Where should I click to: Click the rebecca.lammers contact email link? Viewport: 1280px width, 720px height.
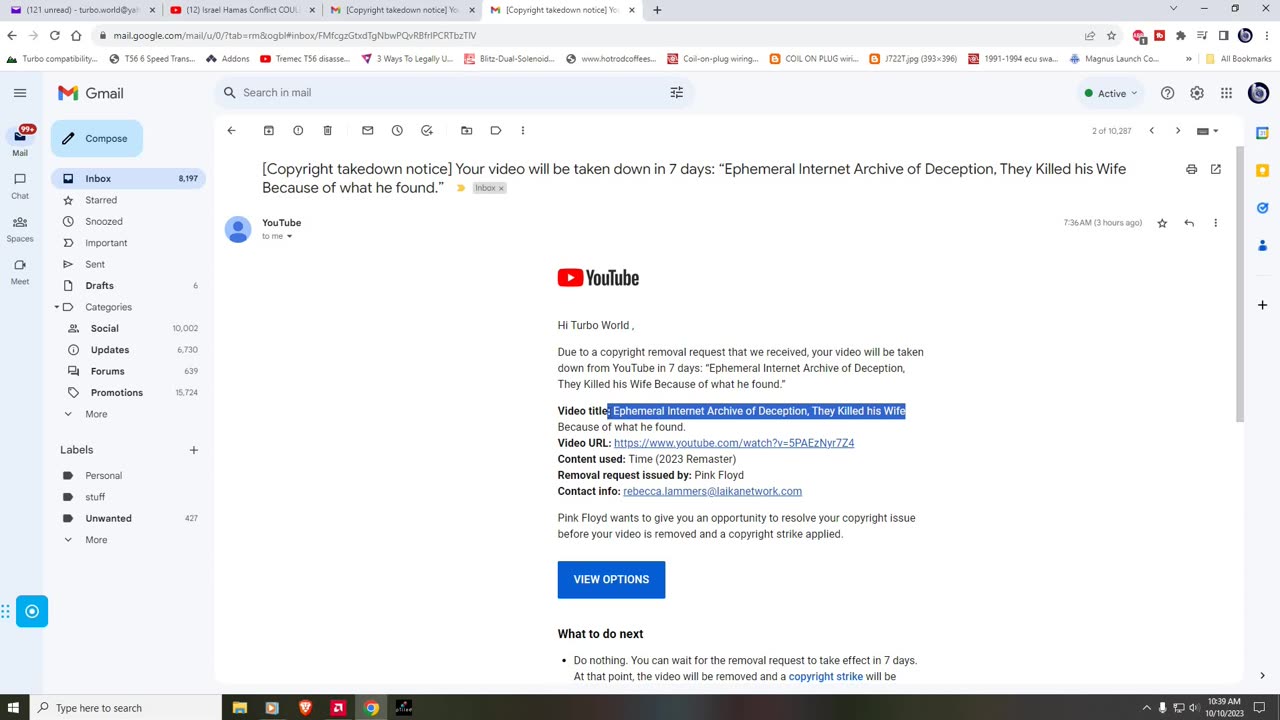click(712, 491)
